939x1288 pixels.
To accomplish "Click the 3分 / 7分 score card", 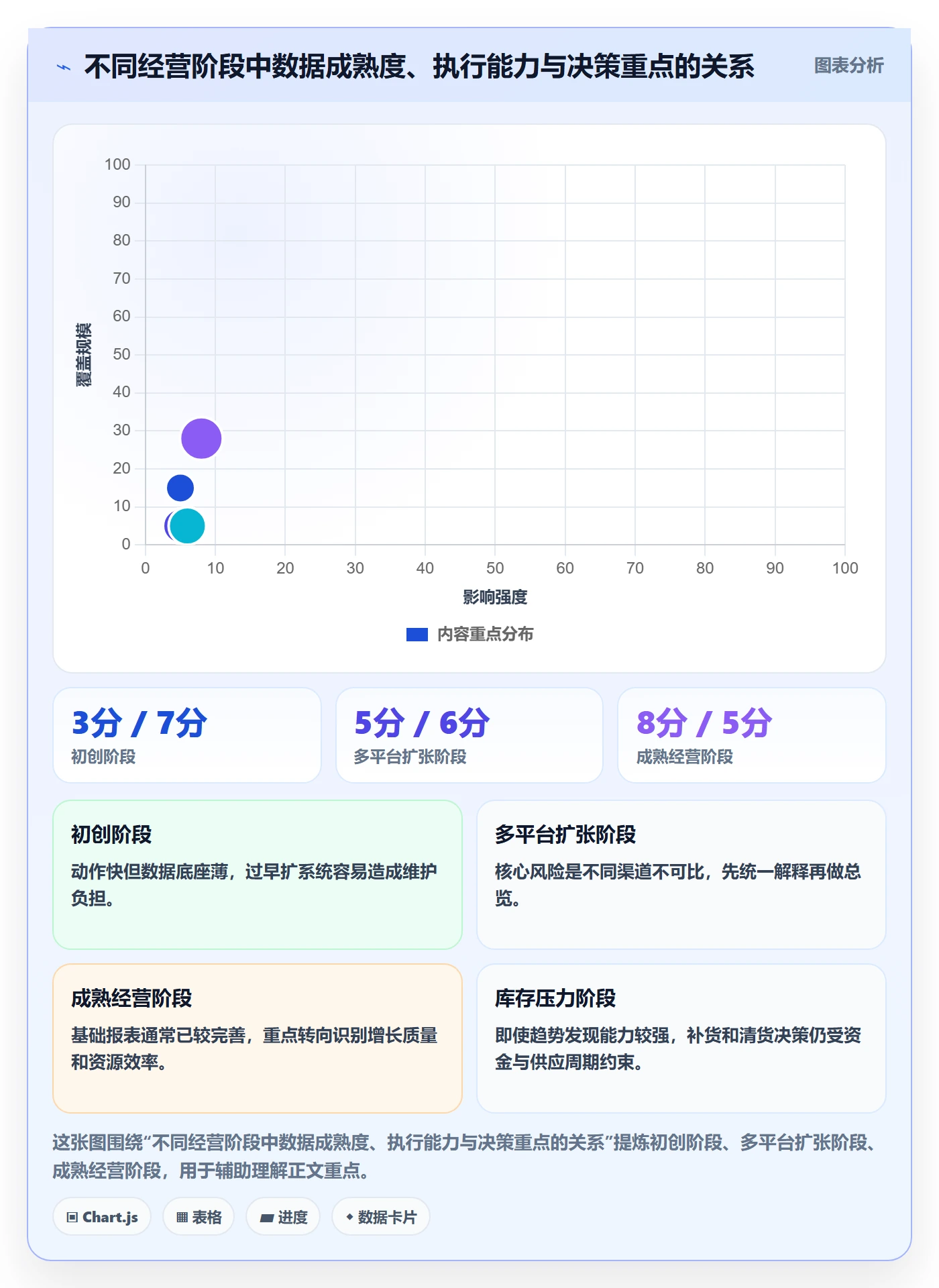I will pos(187,735).
